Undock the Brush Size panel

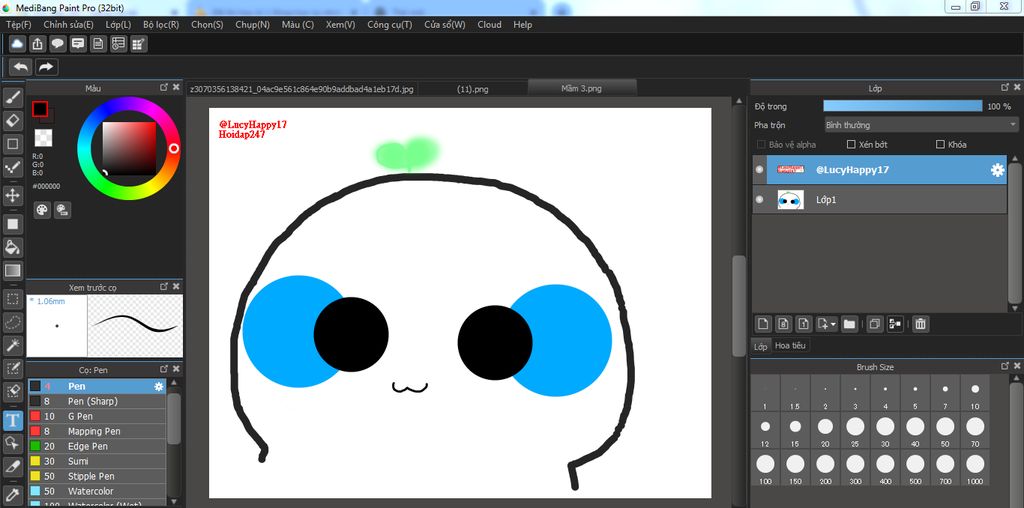1004,367
